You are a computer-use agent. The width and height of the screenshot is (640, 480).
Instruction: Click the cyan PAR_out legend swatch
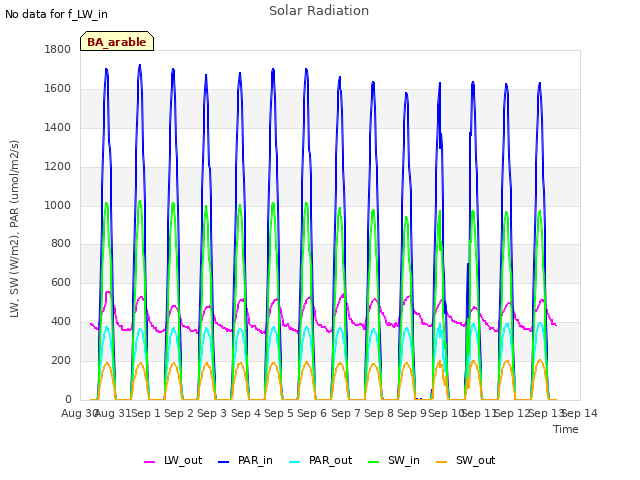(294, 462)
